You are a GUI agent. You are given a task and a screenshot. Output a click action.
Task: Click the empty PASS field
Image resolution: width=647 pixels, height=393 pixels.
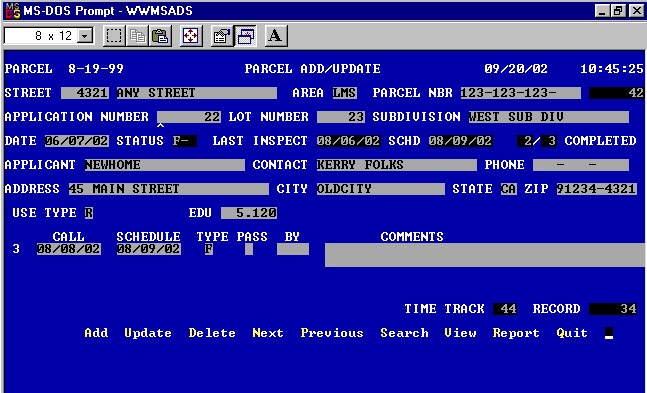coord(249,249)
